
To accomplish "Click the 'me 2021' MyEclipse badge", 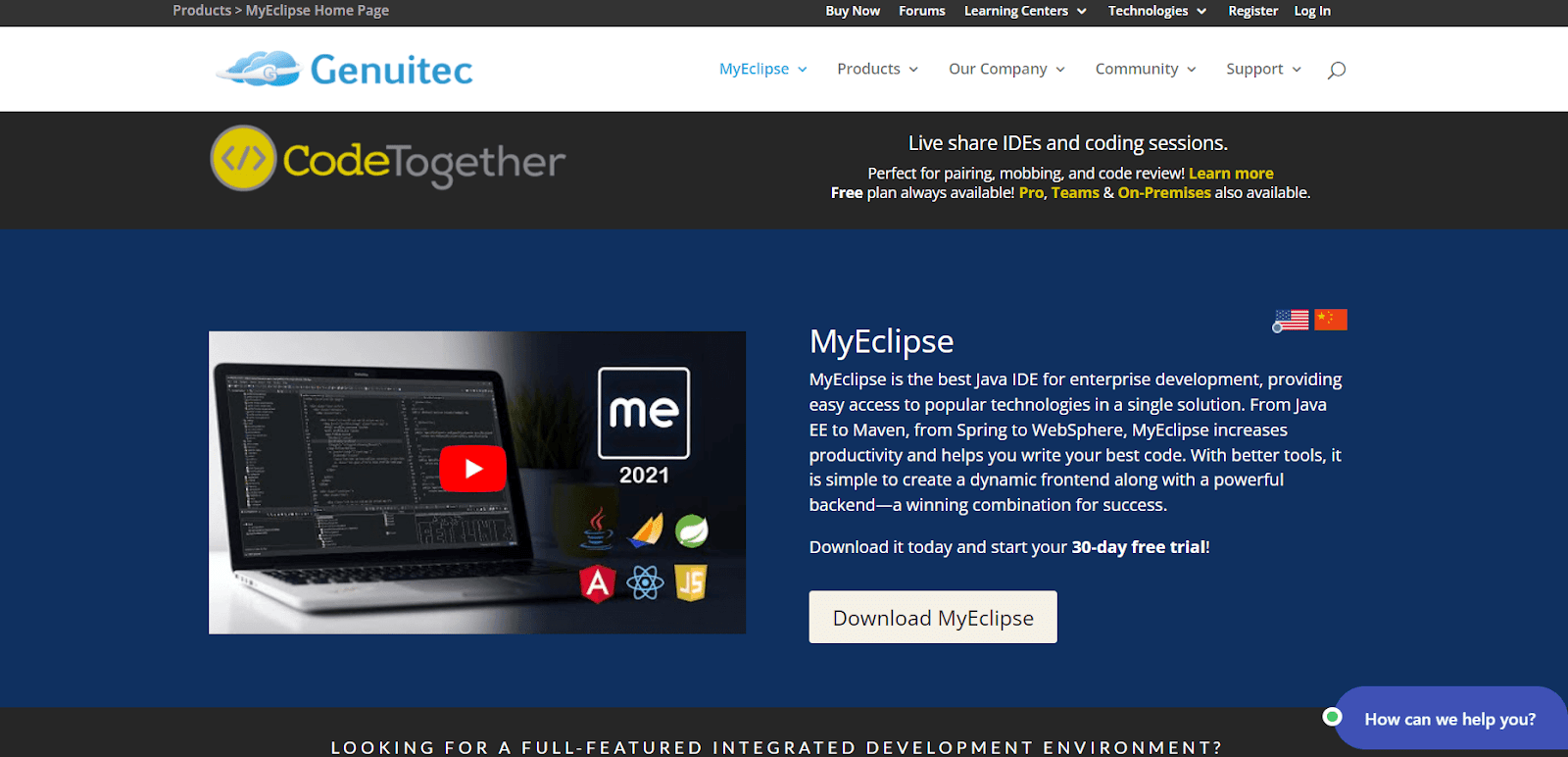I will tap(644, 427).
